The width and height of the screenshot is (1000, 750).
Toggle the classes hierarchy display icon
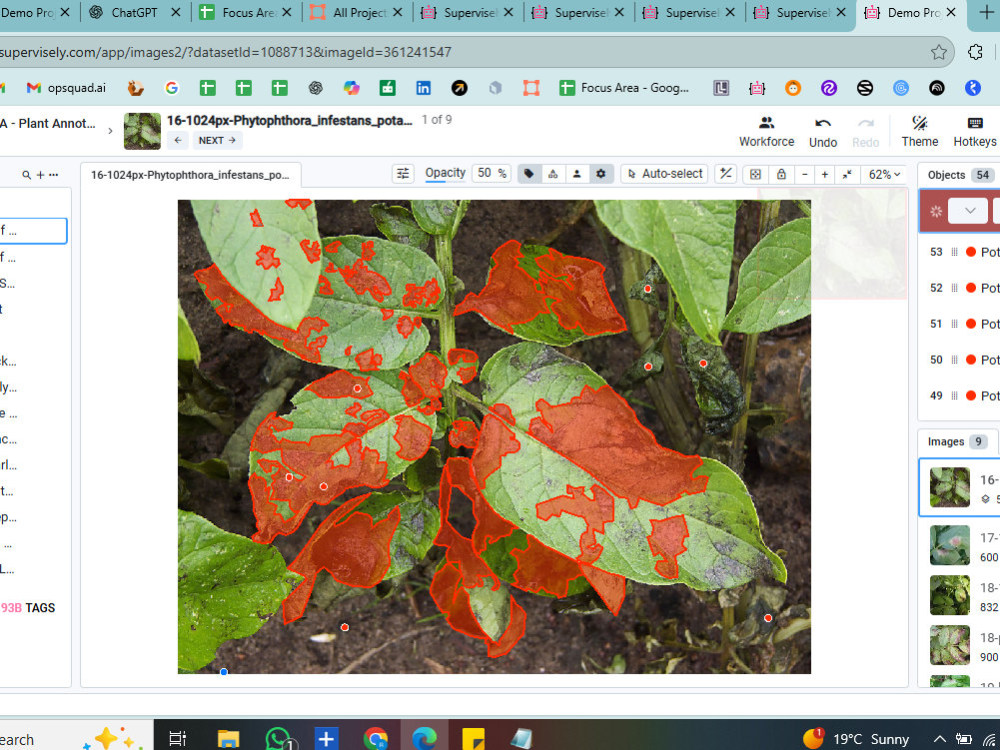coord(553,173)
